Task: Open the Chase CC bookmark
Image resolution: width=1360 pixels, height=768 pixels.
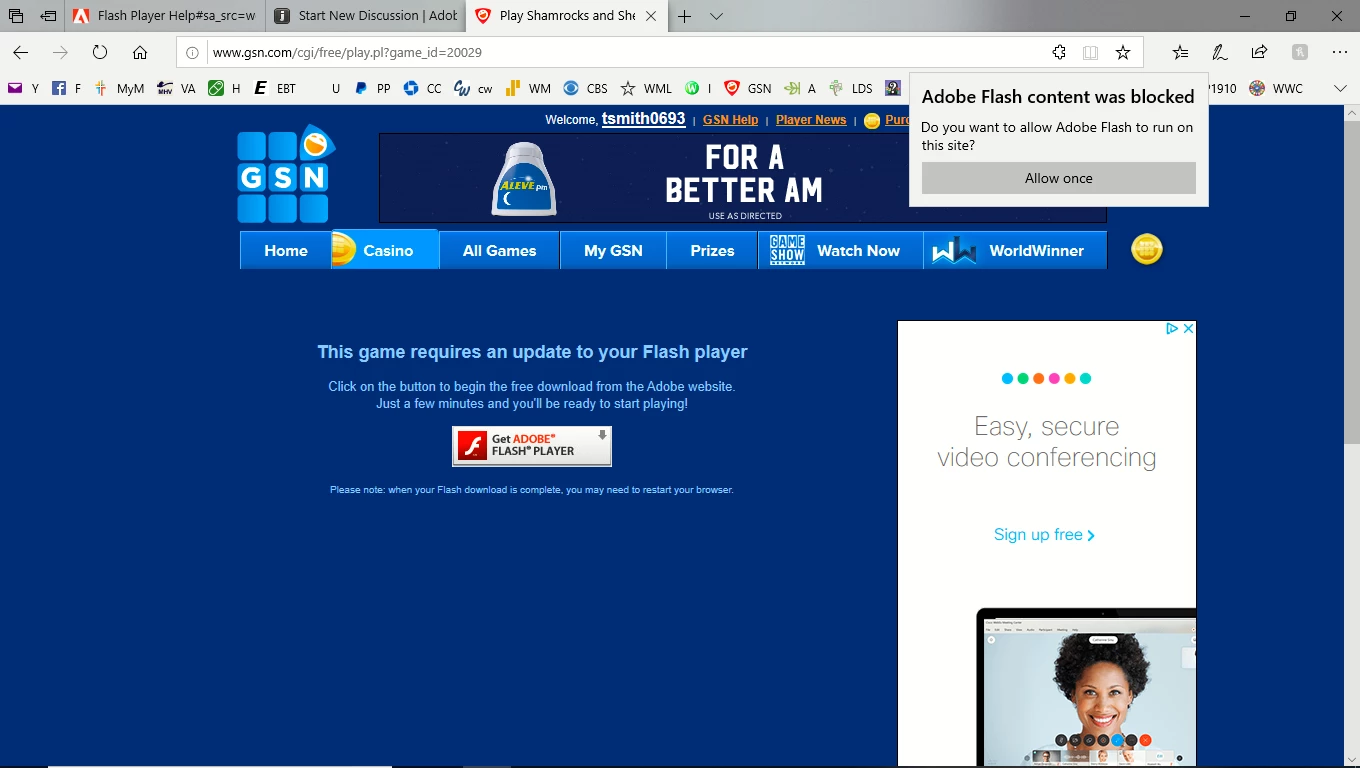Action: [422, 88]
